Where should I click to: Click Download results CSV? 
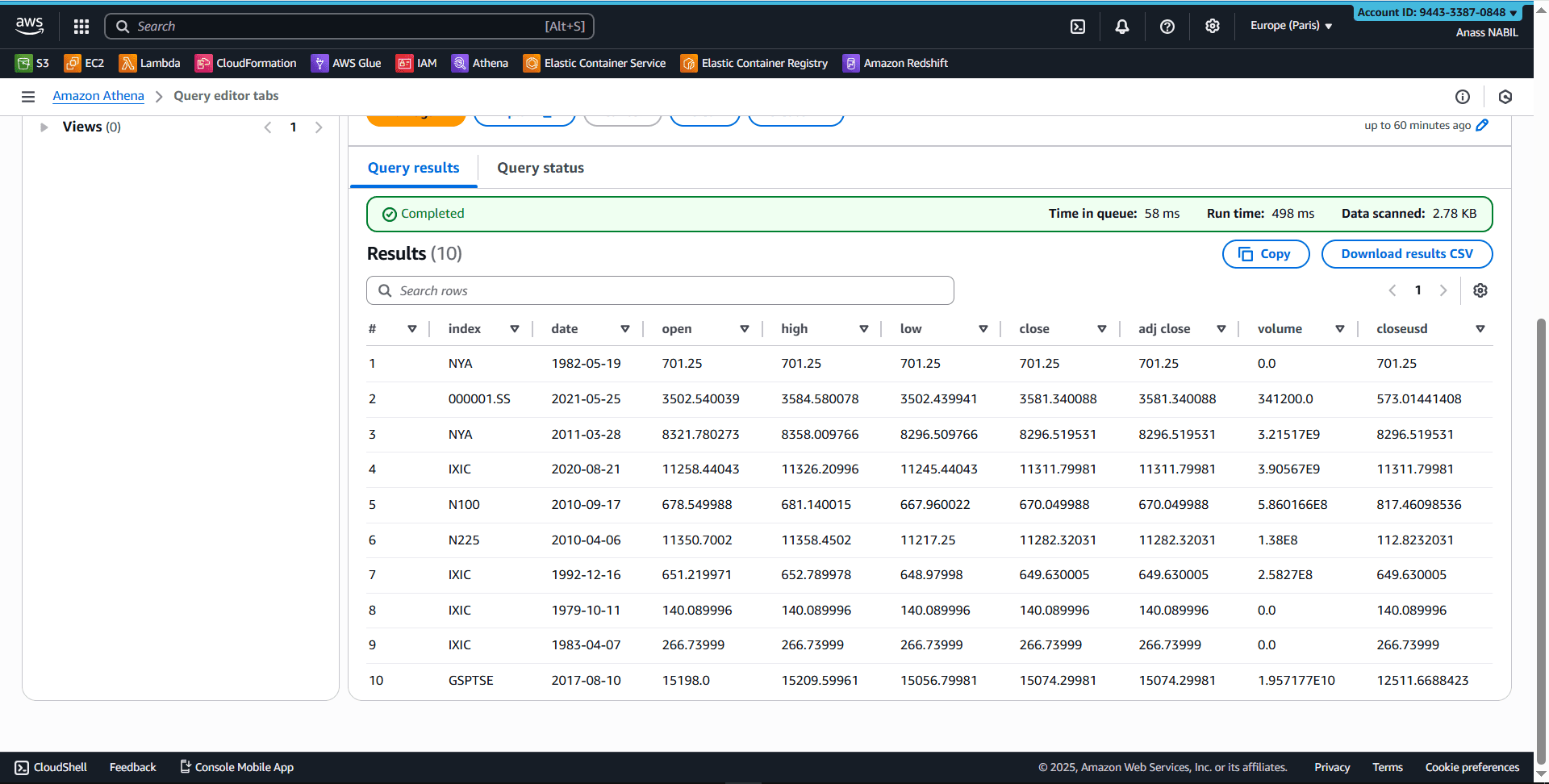pyautogui.click(x=1406, y=253)
